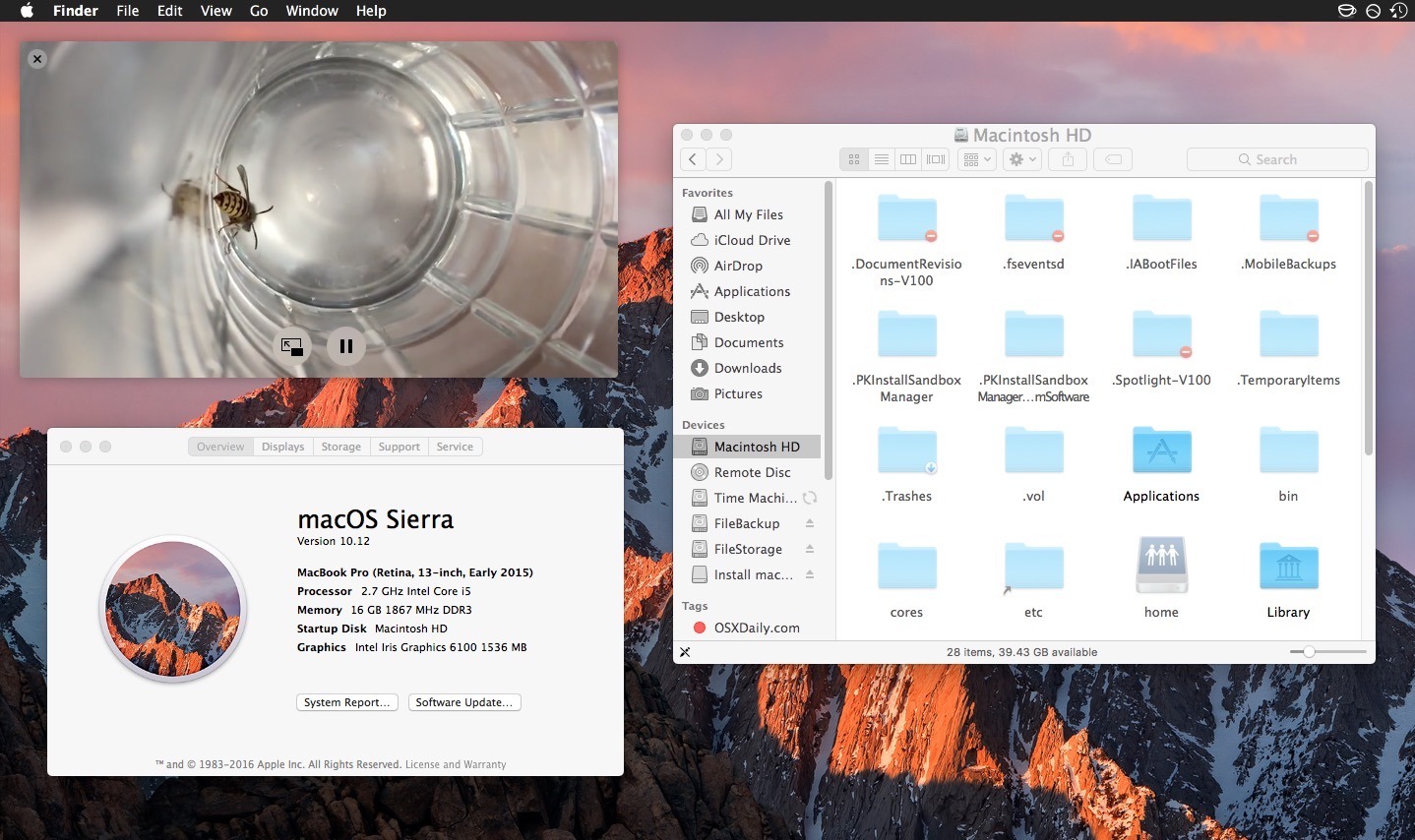The width and height of the screenshot is (1415, 840).
Task: Select the .TemporaryItems folder
Action: 1288,334
